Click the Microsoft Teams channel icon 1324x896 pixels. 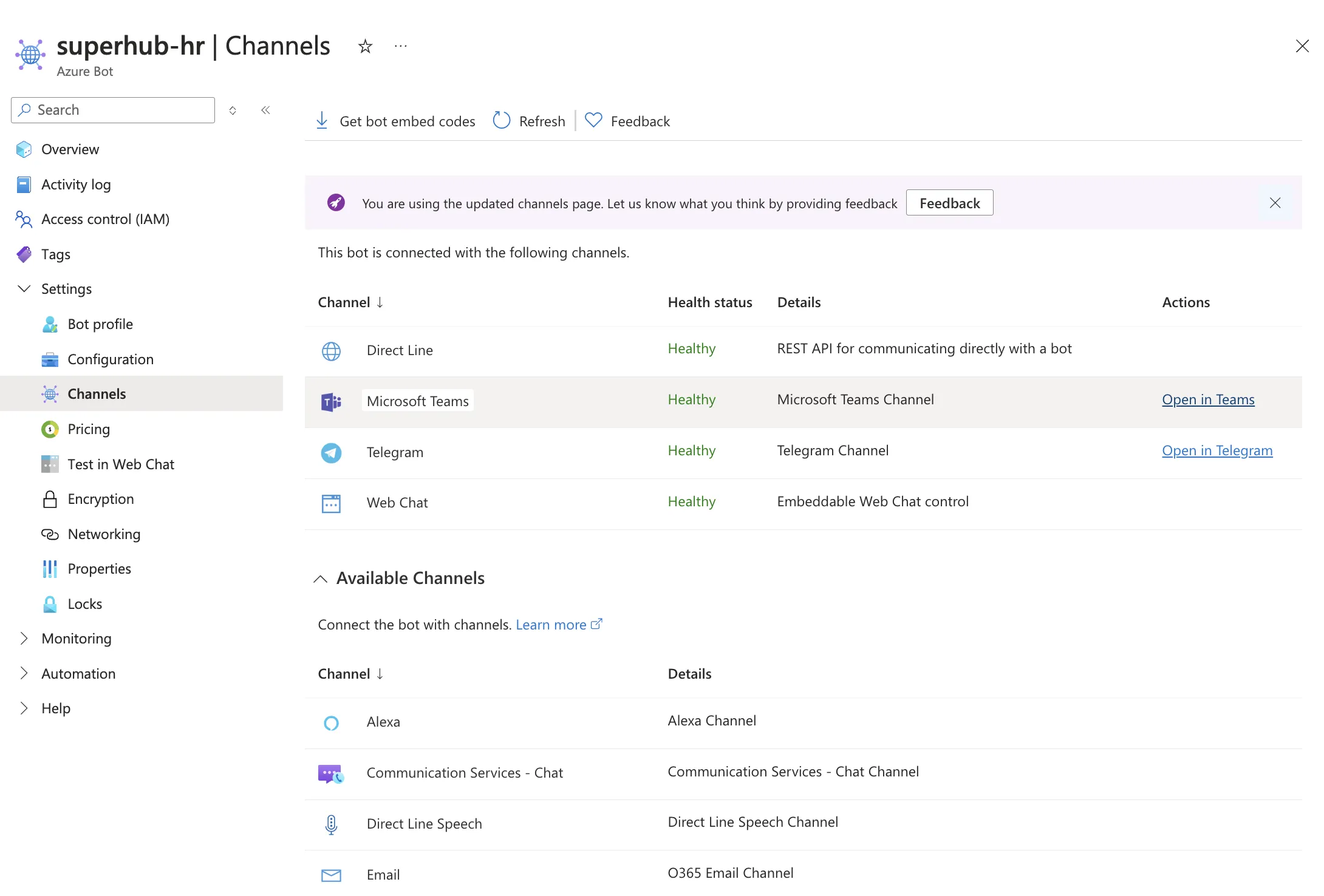[331, 401]
